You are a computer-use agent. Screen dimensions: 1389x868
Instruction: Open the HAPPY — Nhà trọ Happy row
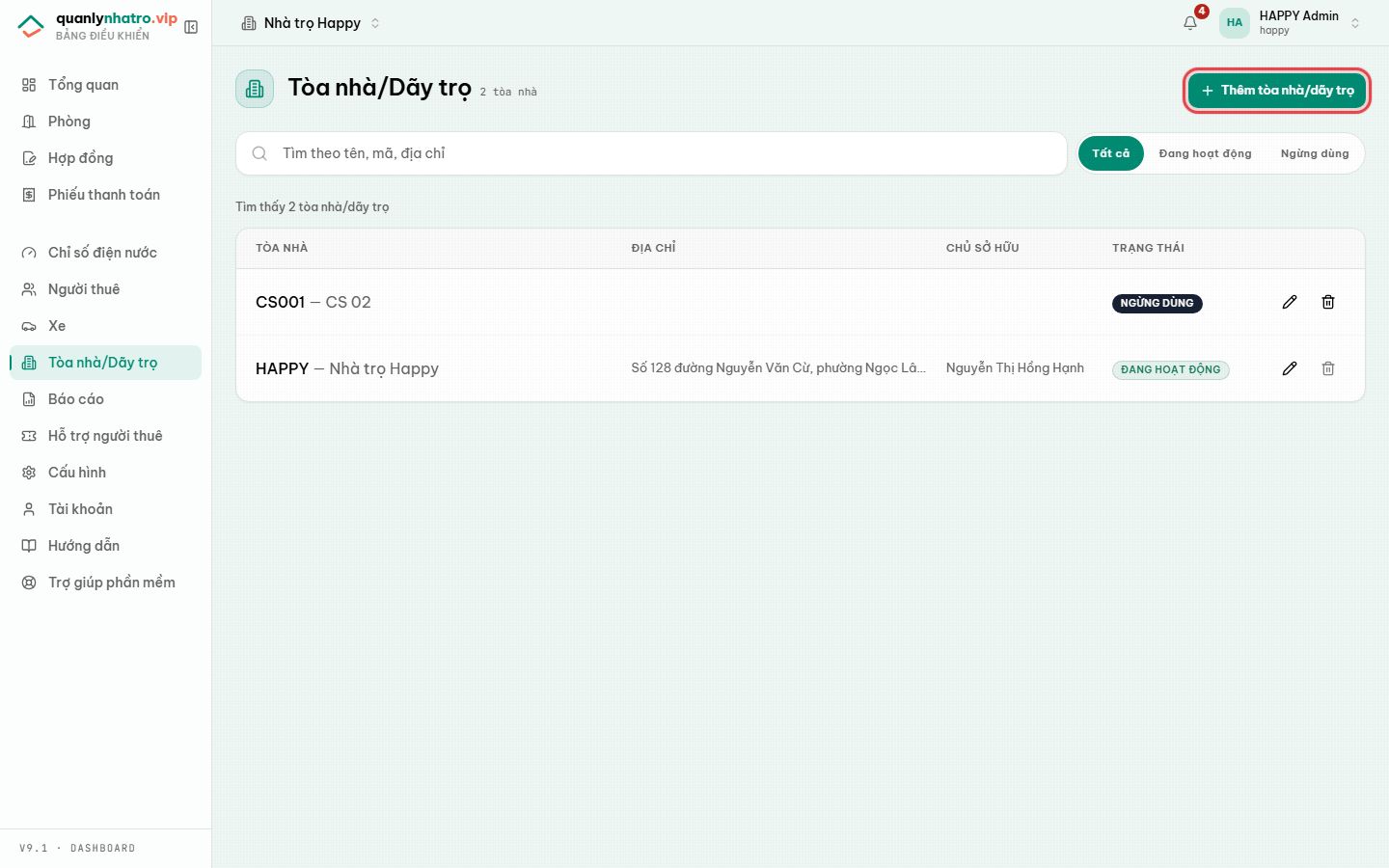point(801,368)
